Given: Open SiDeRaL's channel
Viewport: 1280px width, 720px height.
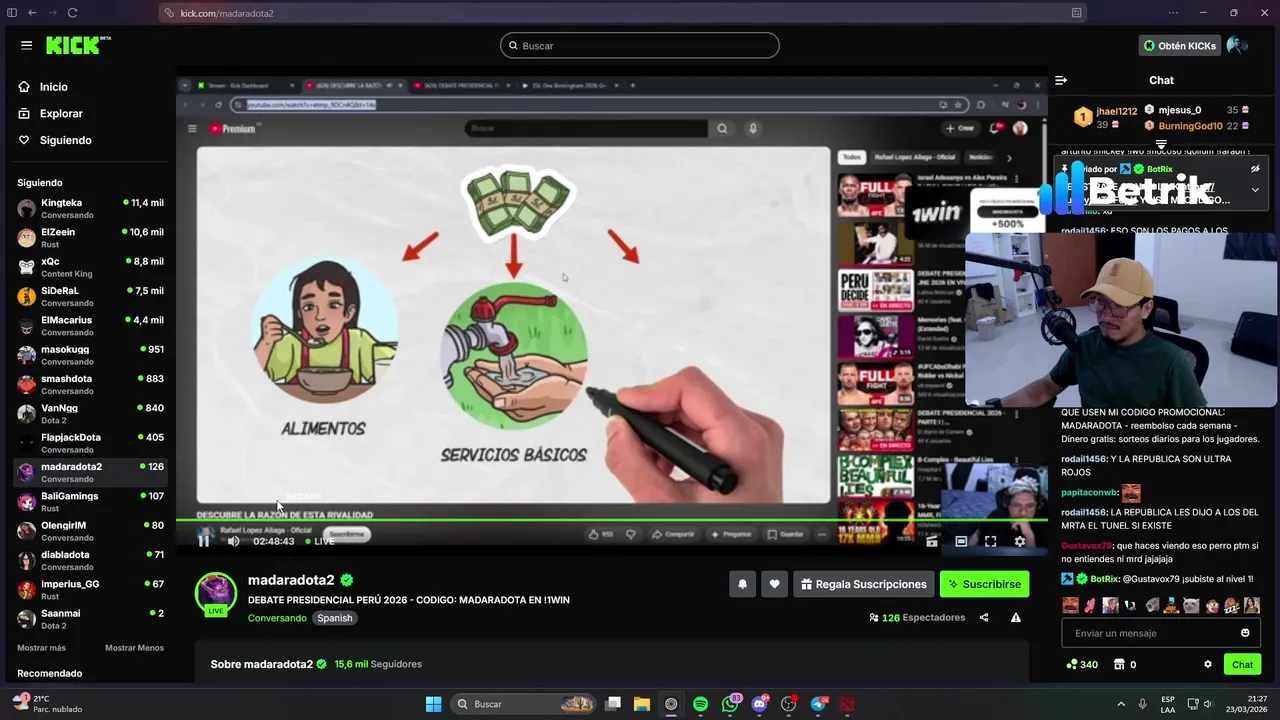Looking at the screenshot, I should tap(90, 296).
